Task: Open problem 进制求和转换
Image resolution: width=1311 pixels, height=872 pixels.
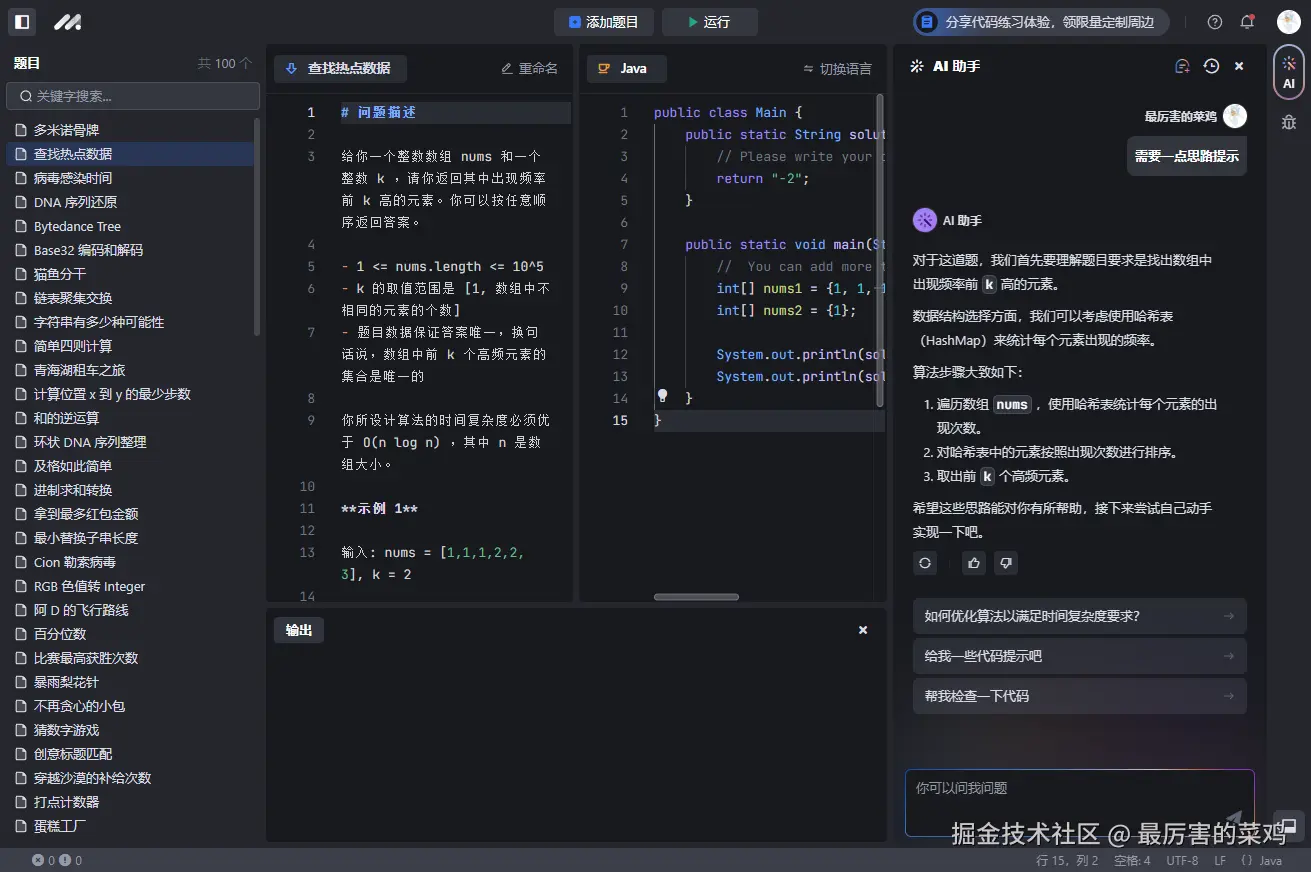Action: tap(129, 490)
